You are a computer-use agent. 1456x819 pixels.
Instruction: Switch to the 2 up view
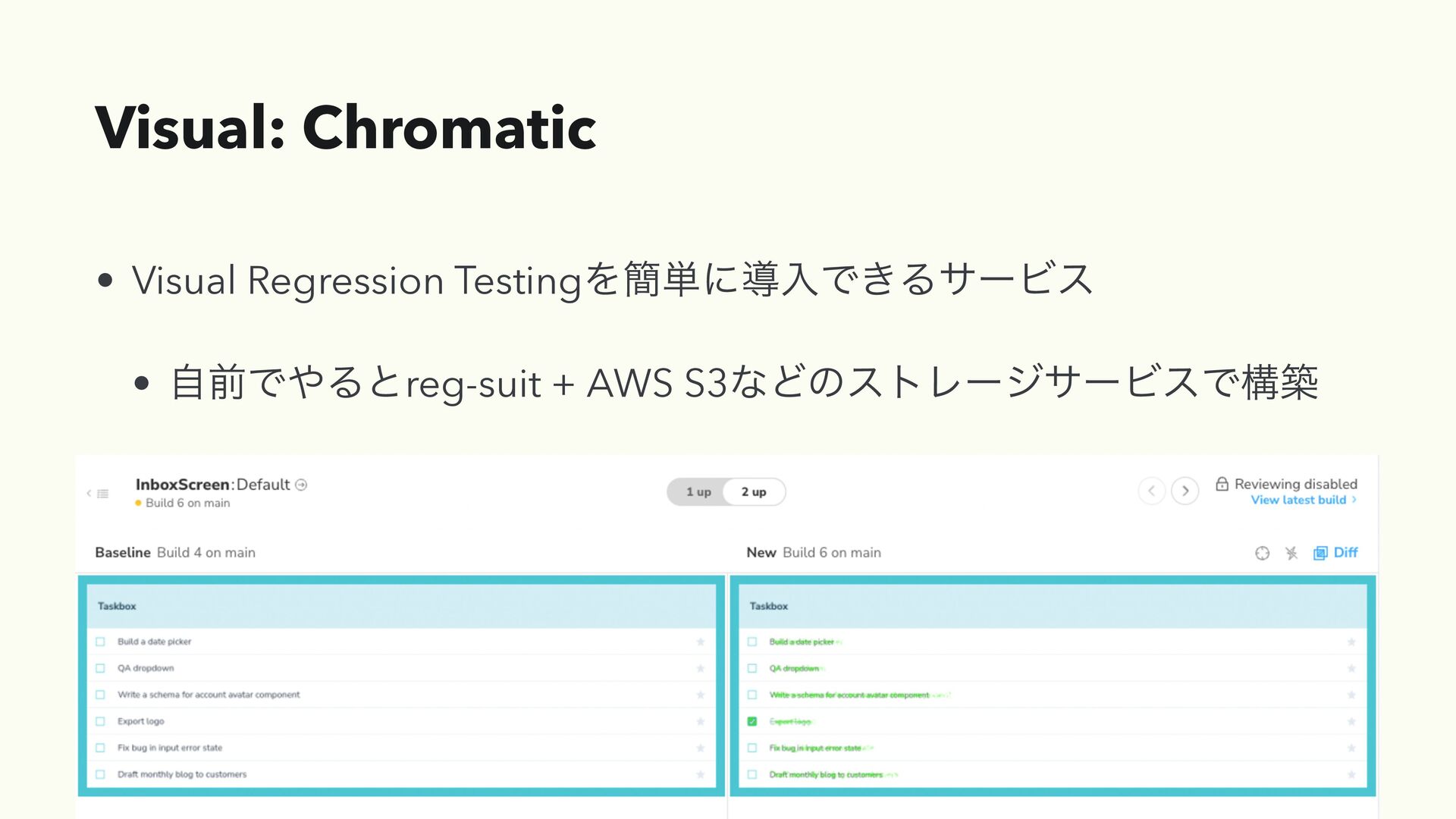click(754, 491)
